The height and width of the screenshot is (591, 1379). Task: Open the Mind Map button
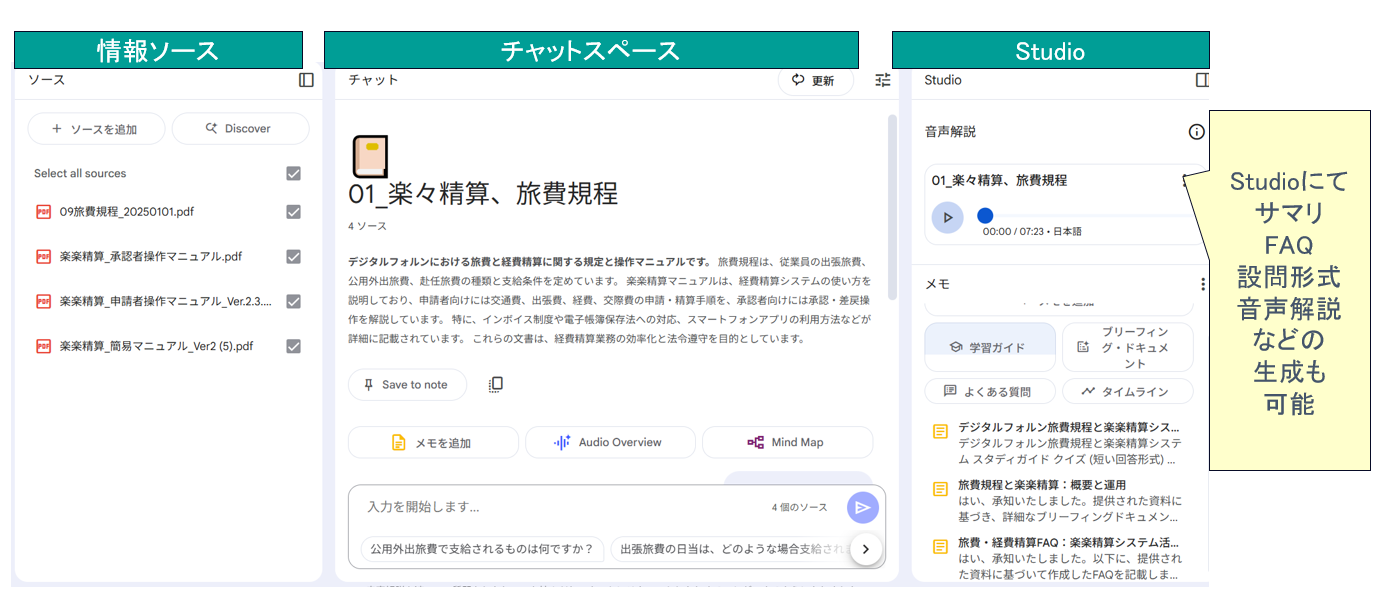click(788, 442)
